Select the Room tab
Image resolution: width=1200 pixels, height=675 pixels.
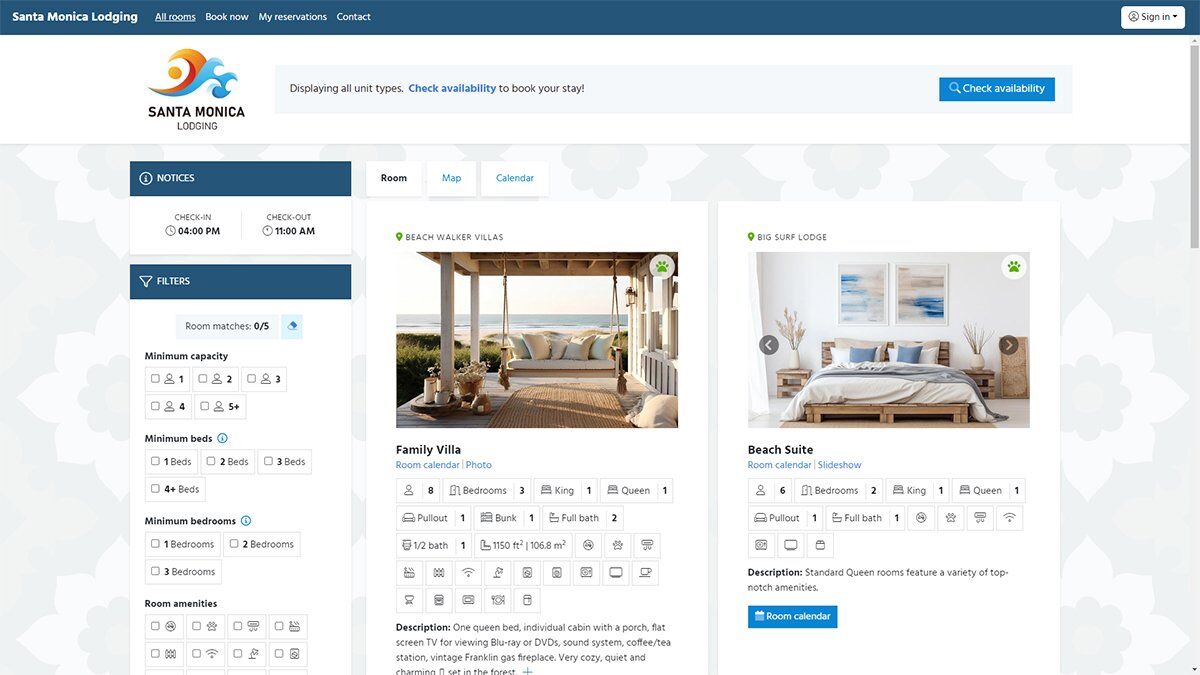pyautogui.click(x=394, y=178)
